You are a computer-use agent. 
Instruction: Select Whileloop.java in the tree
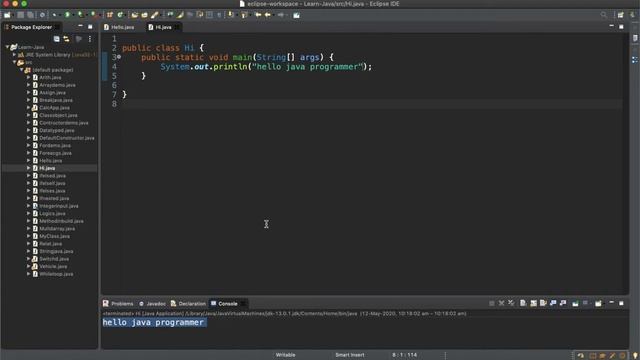pos(56,274)
